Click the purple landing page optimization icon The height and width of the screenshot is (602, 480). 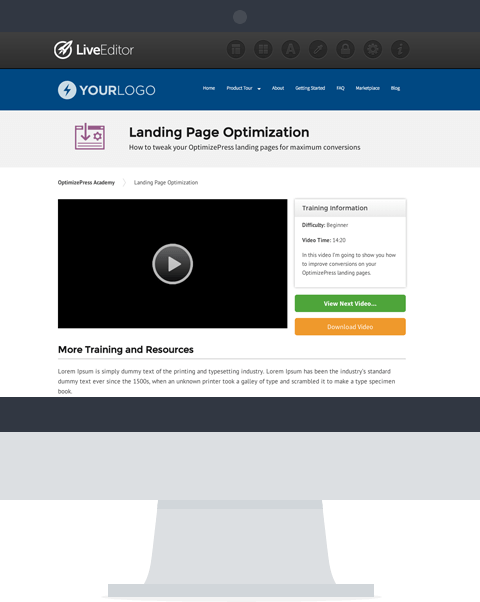pos(90,137)
